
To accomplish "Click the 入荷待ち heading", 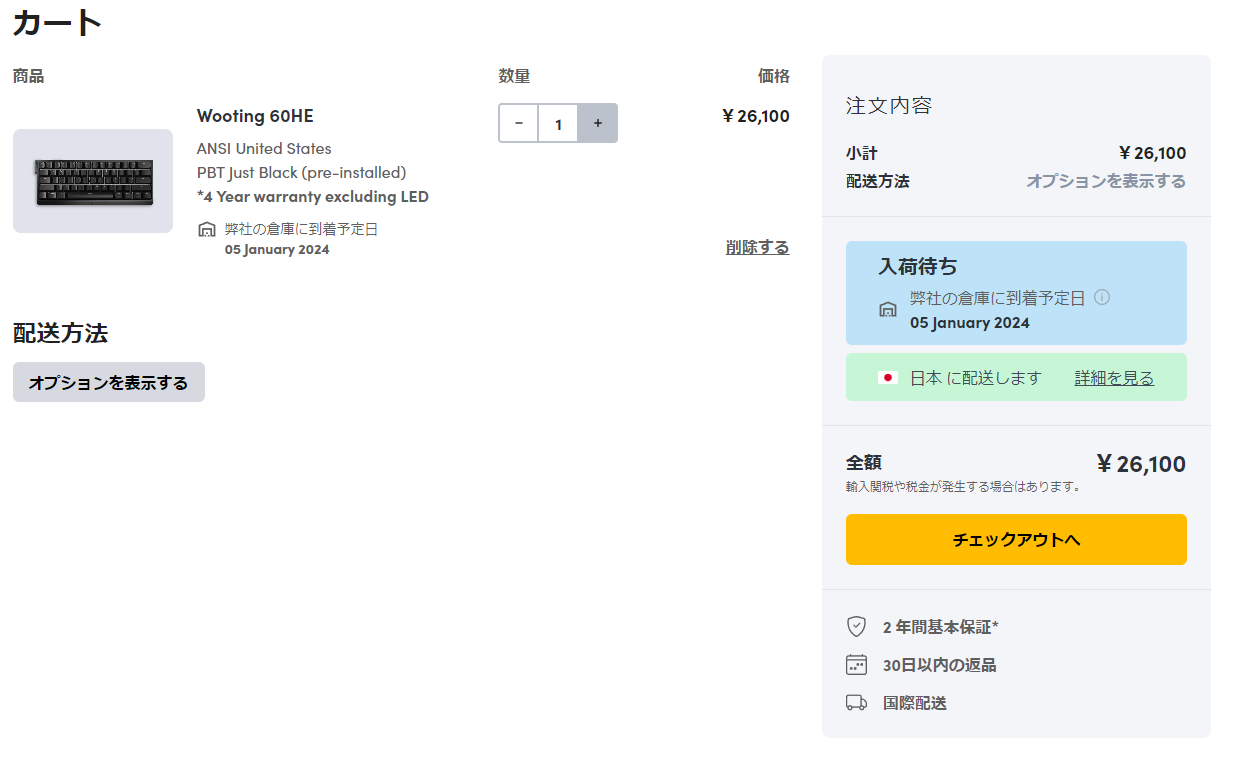I will point(918,267).
